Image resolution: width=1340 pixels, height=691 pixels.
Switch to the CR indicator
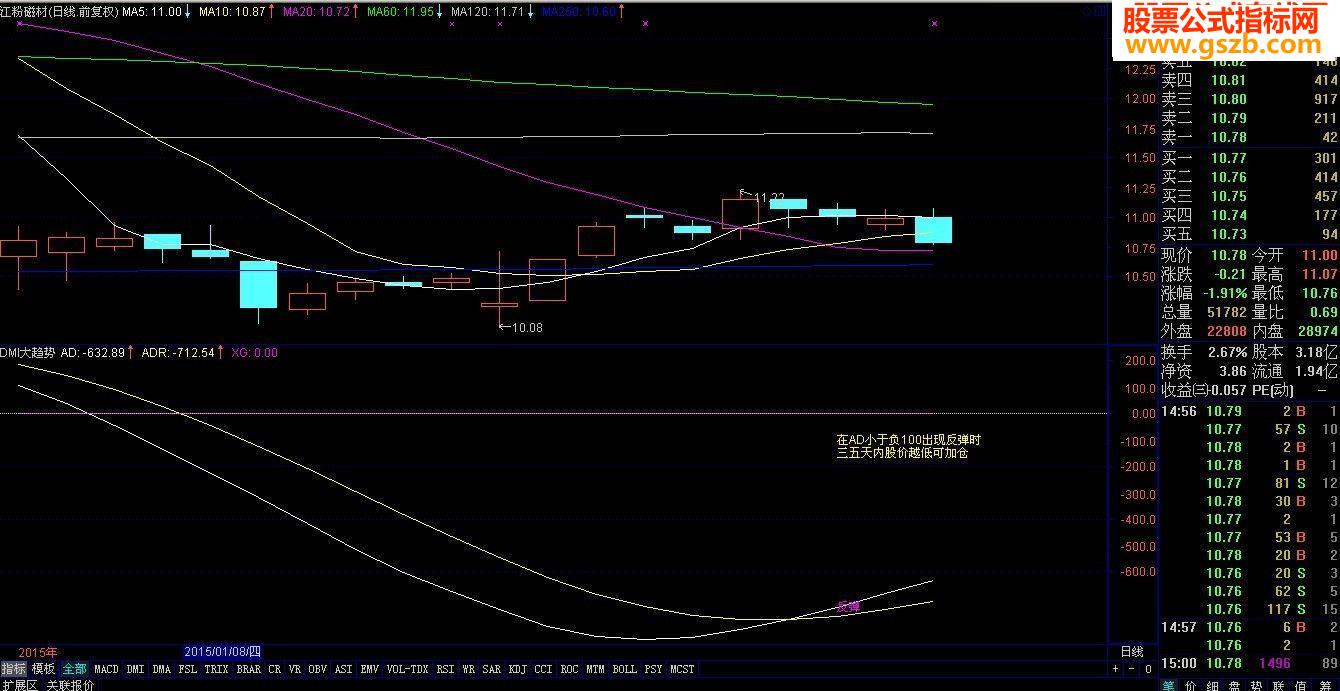[275, 669]
